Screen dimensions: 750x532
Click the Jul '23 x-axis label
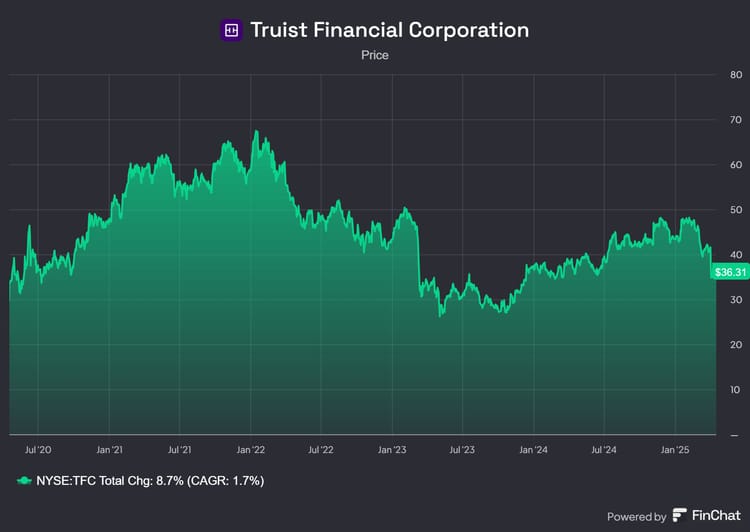point(462,451)
